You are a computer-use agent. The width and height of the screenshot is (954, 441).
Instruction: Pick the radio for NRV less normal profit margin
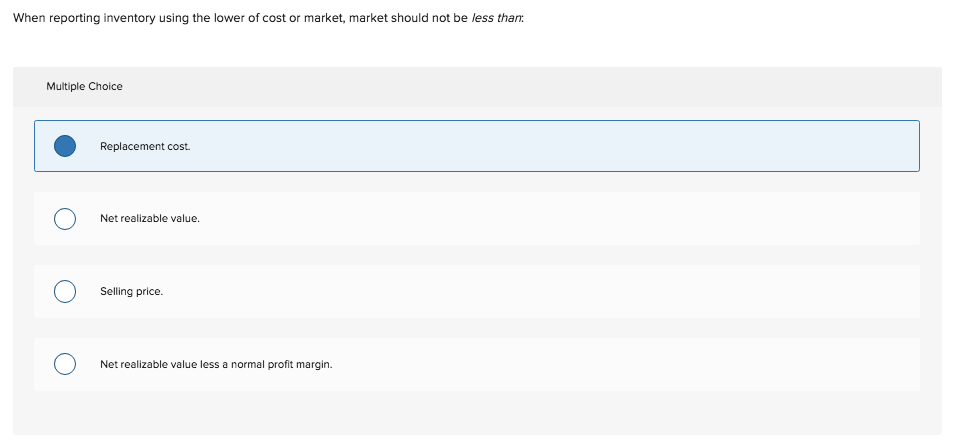pyautogui.click(x=65, y=364)
